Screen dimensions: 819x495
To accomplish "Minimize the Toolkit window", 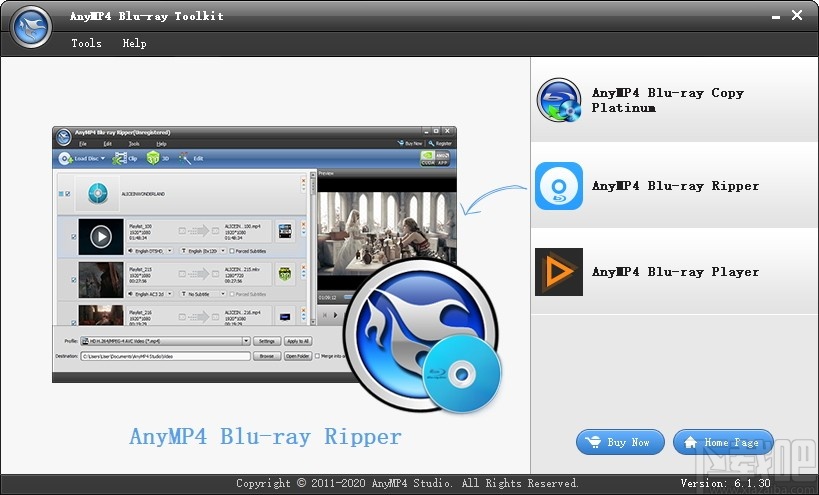I will (776, 17).
